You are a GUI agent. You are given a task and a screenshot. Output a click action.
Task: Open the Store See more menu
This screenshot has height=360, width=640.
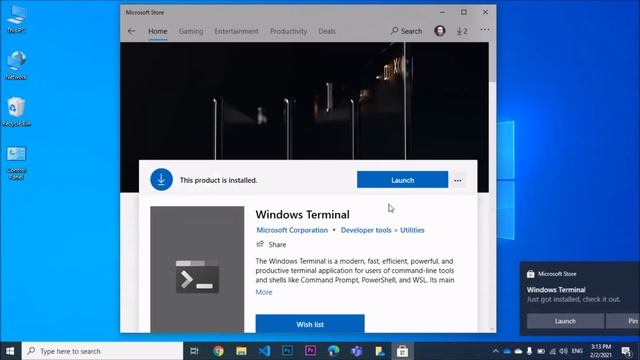click(484, 30)
